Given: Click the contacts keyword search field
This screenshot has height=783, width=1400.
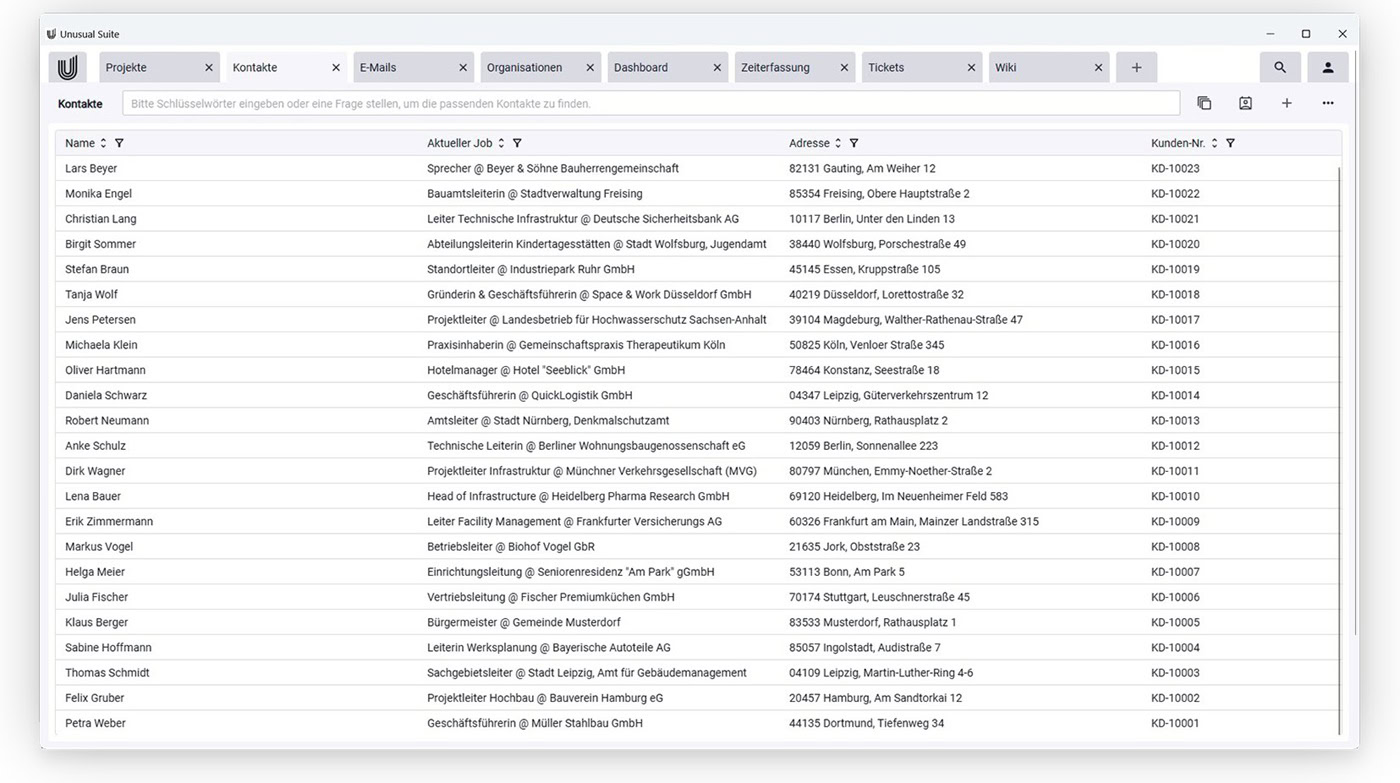Looking at the screenshot, I should click(x=650, y=103).
